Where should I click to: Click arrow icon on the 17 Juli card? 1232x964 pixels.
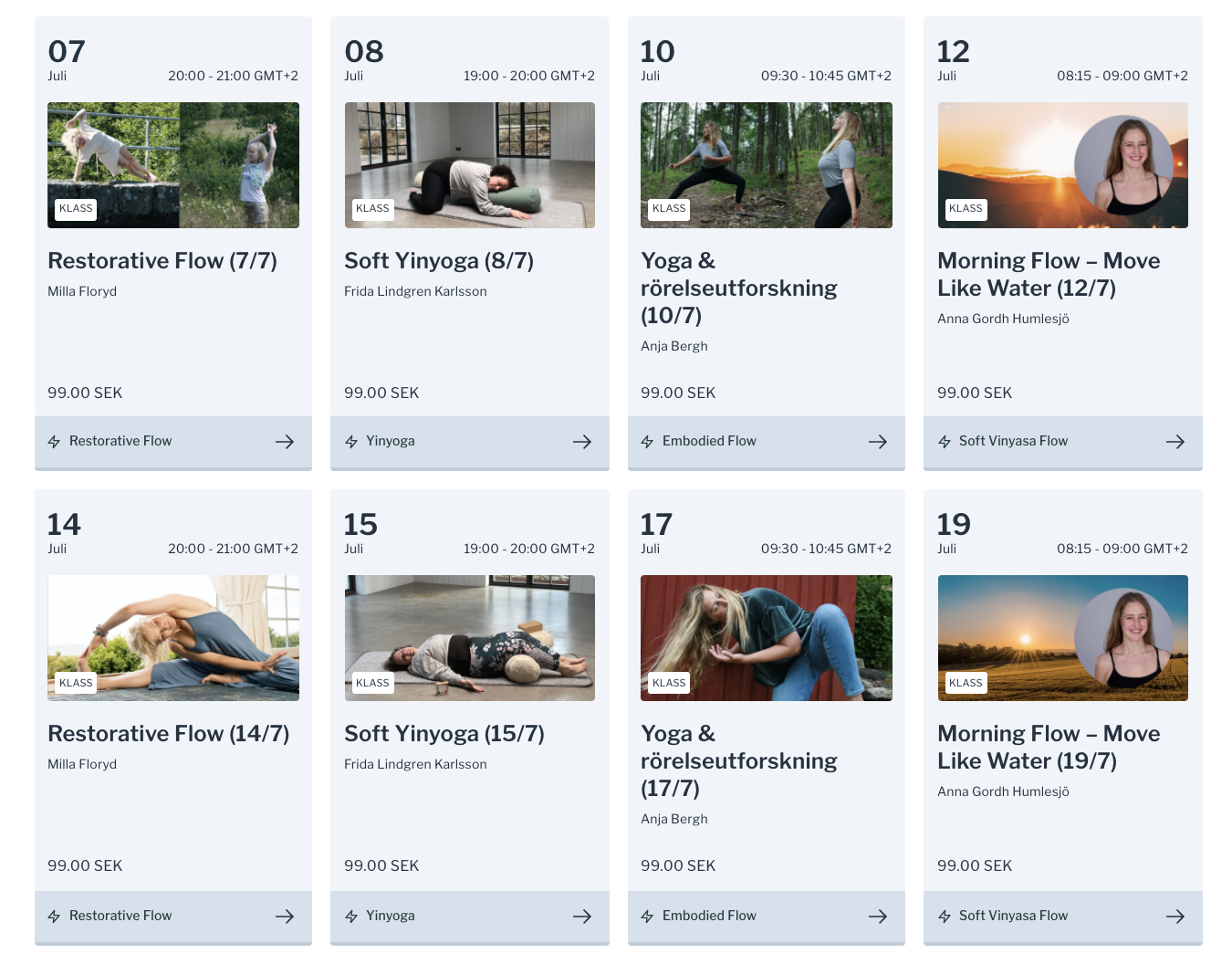pyautogui.click(x=878, y=917)
